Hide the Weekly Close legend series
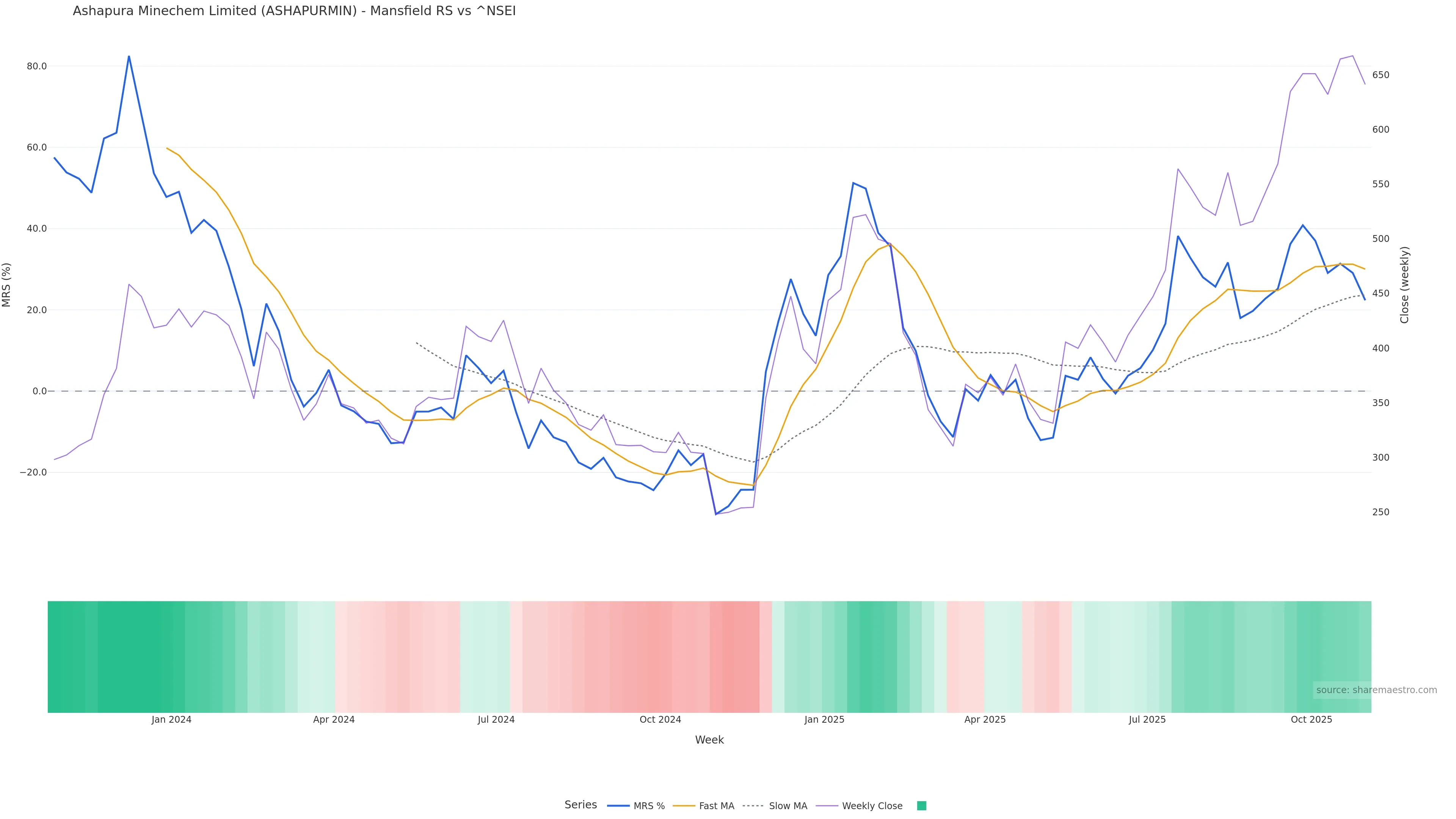Image resolution: width=1456 pixels, height=819 pixels. 872,806
